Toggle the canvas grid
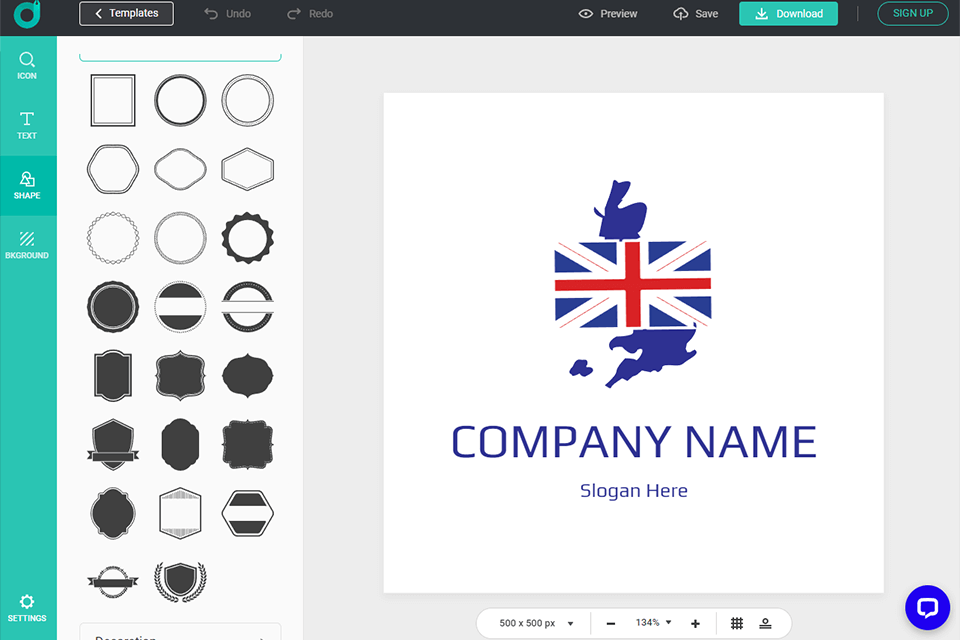 coord(737,623)
